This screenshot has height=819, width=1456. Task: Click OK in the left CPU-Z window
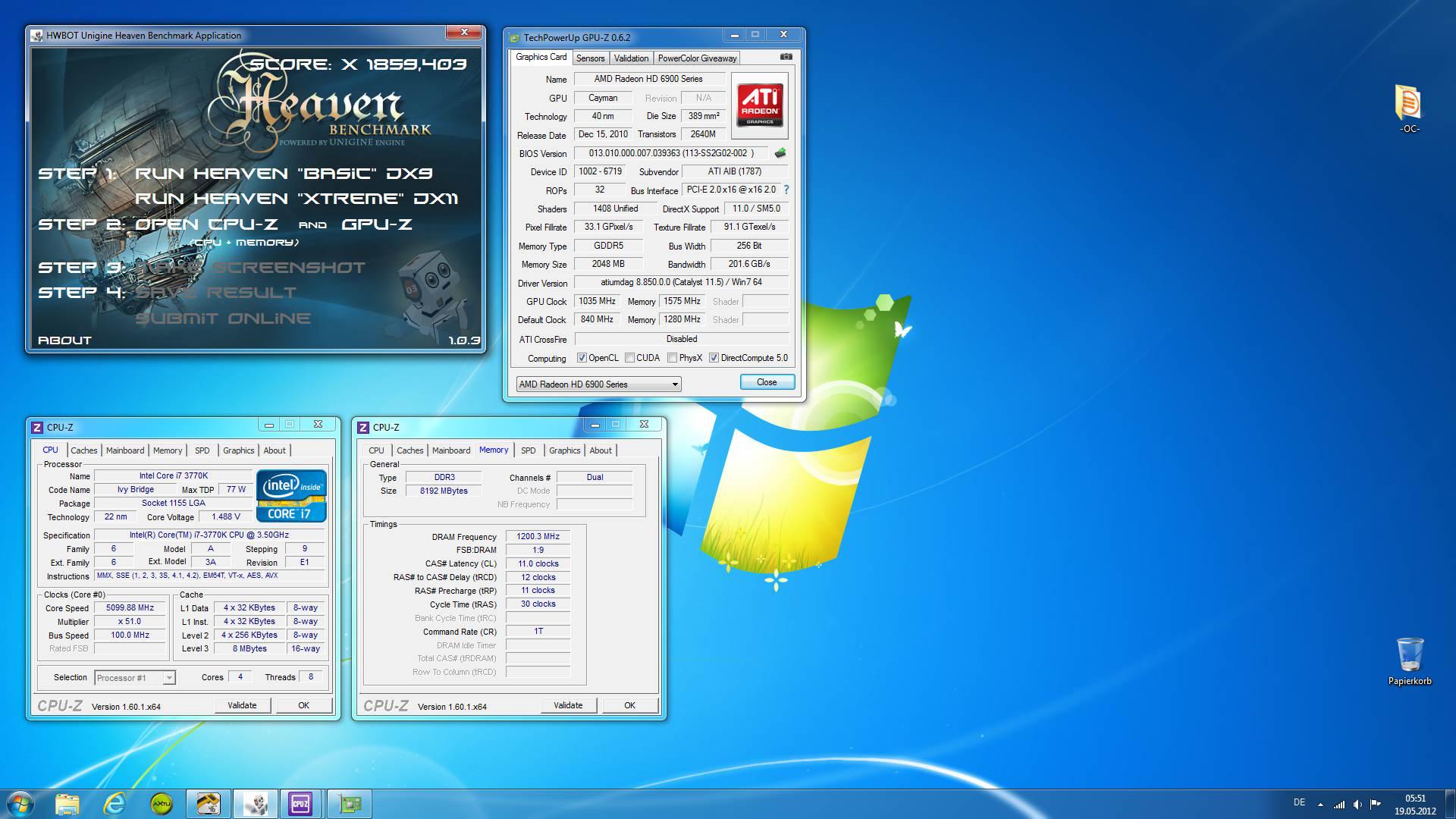coord(303,705)
